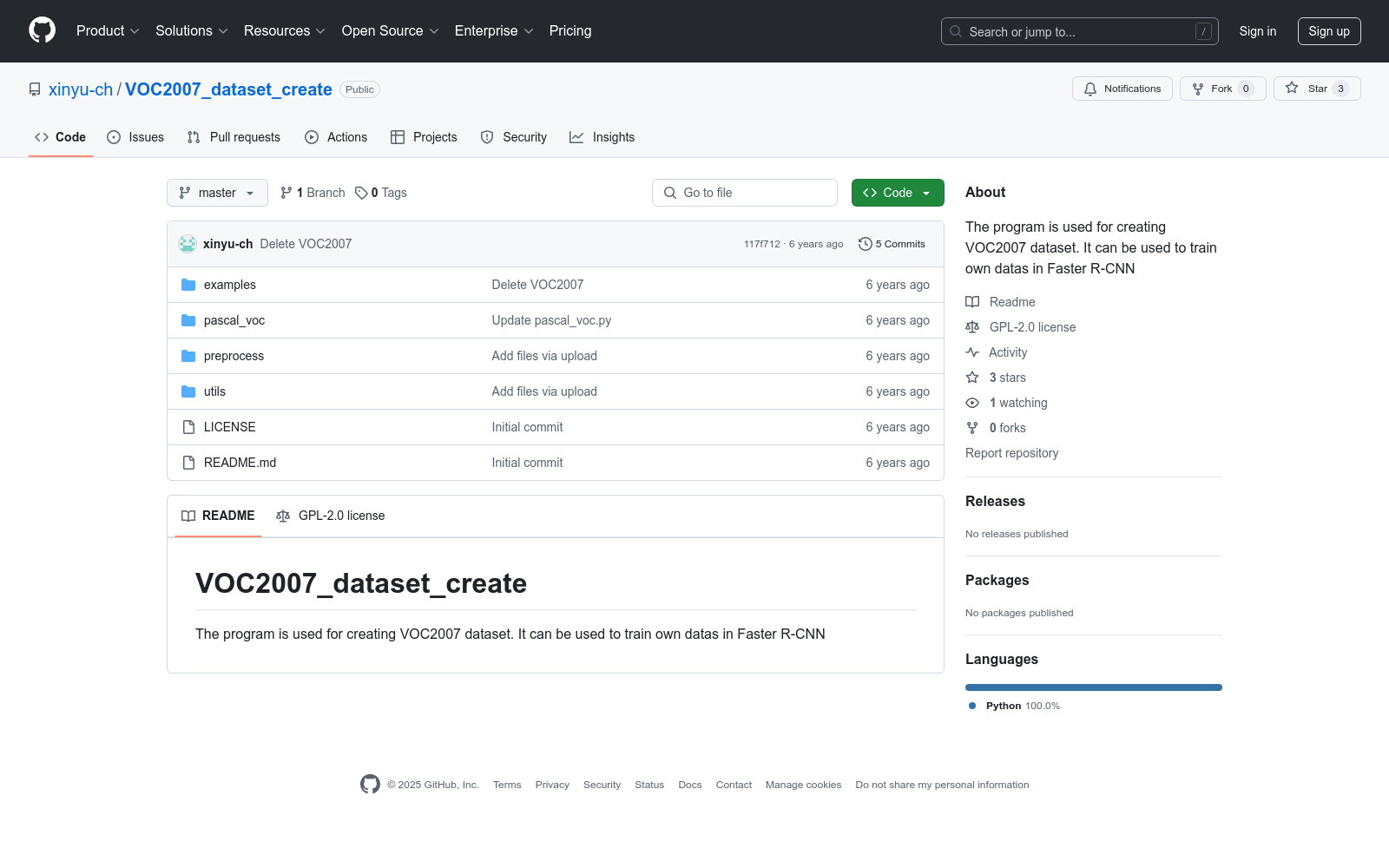Open the master branch dropdown
Viewport: 1389px width, 868px height.
(x=217, y=193)
